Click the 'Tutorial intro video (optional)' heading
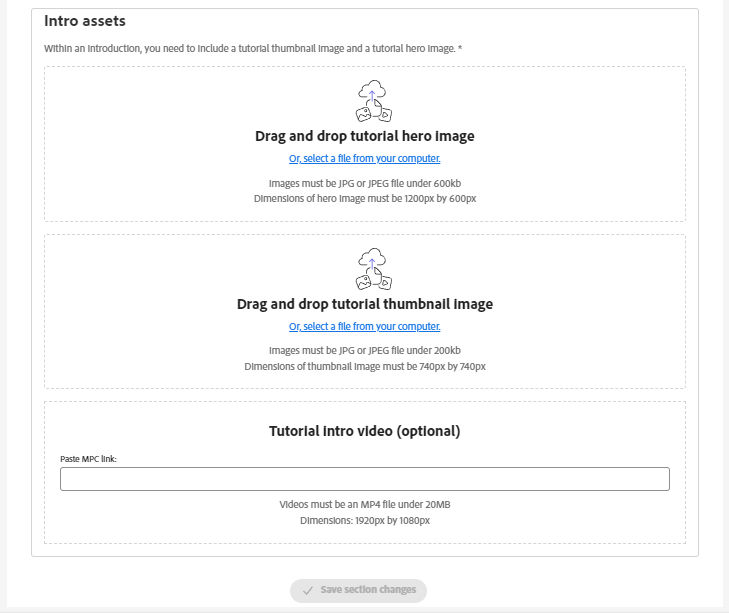The image size is (729, 613). [364, 432]
